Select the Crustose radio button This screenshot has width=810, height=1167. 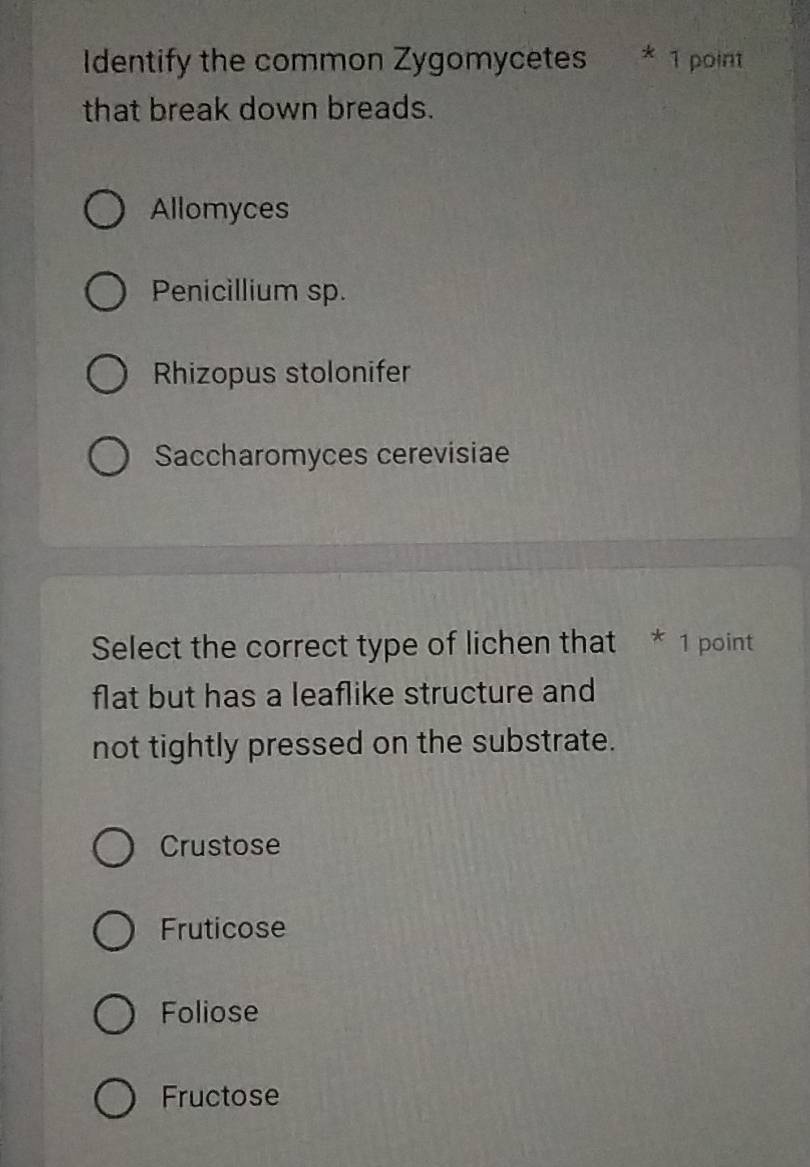click(x=113, y=849)
